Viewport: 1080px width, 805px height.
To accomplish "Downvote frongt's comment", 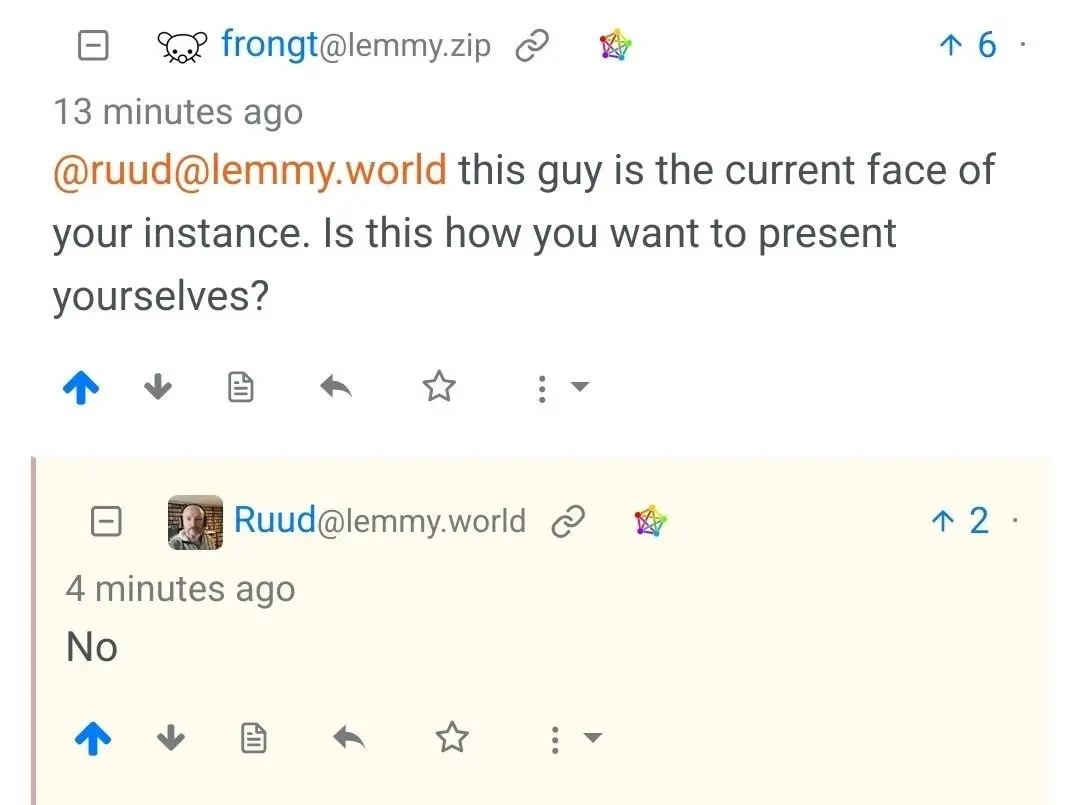I will click(x=158, y=388).
